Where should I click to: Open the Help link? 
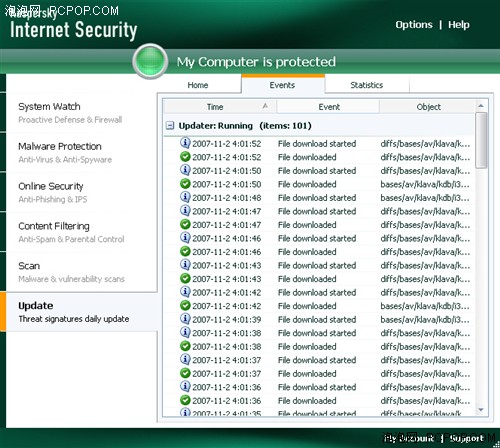459,25
